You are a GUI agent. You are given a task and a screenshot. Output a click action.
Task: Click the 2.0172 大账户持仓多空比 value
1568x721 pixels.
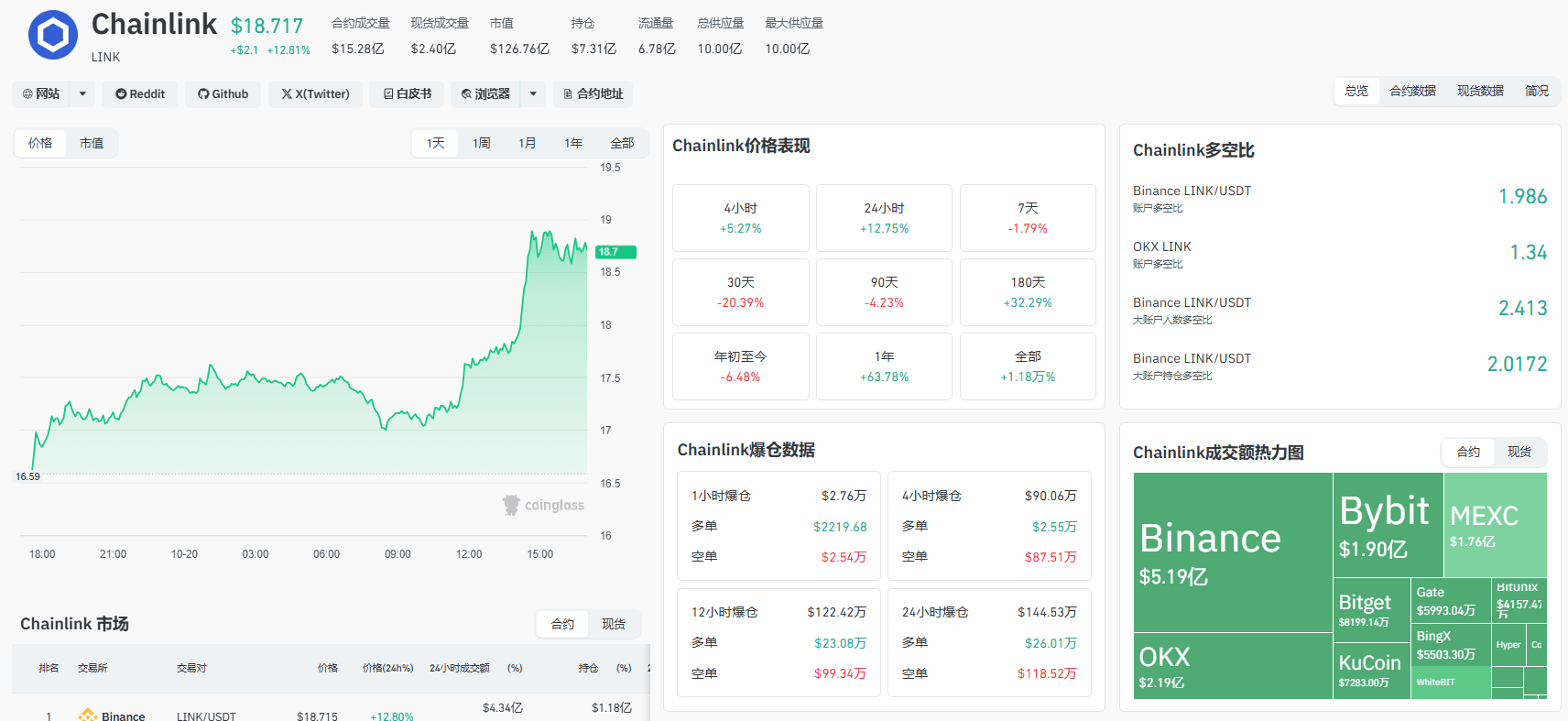pos(1517,364)
